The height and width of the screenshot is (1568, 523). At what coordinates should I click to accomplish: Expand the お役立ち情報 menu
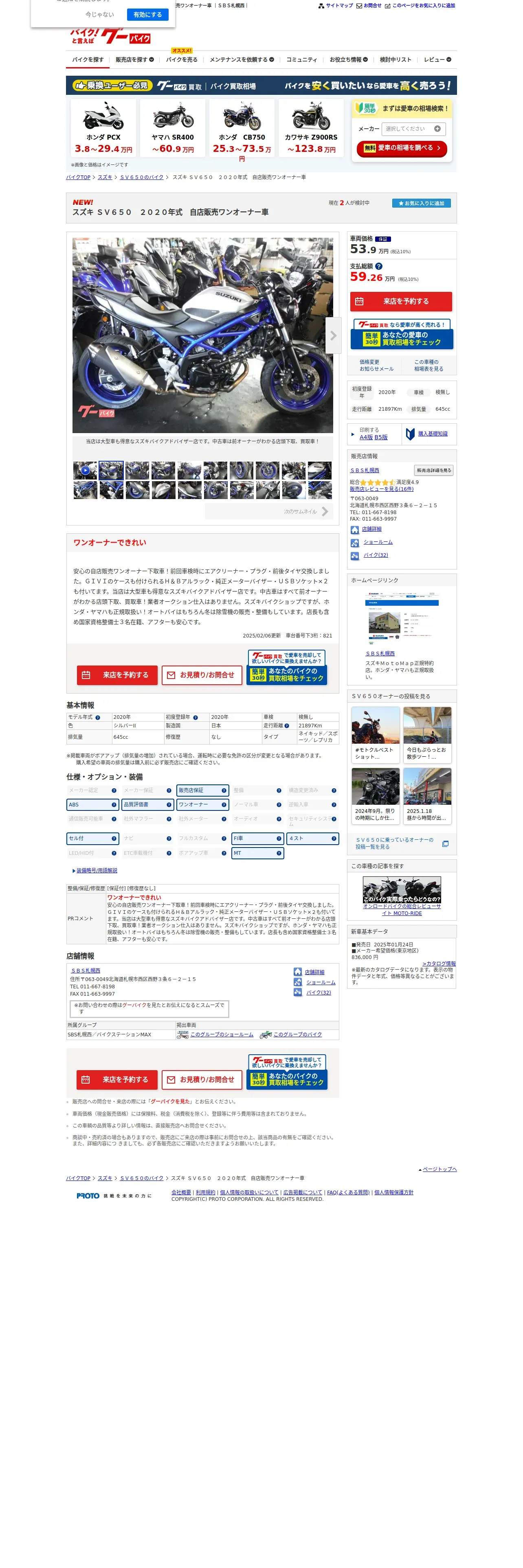pos(349,60)
